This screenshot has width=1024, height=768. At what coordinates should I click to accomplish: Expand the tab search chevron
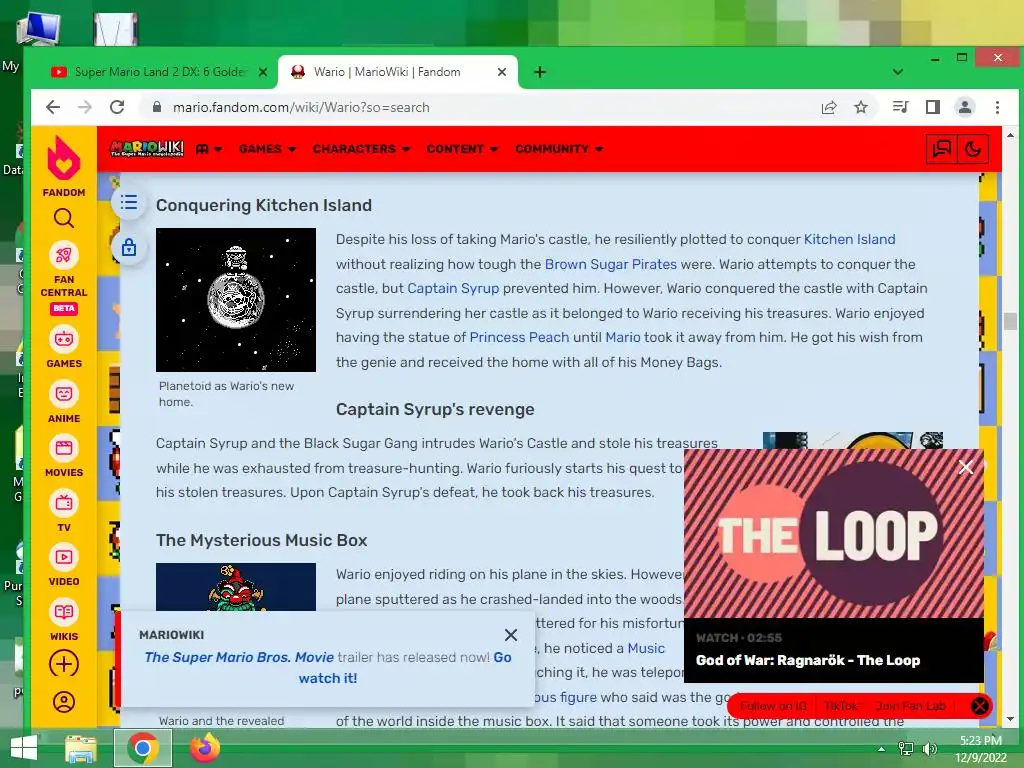[x=898, y=72]
